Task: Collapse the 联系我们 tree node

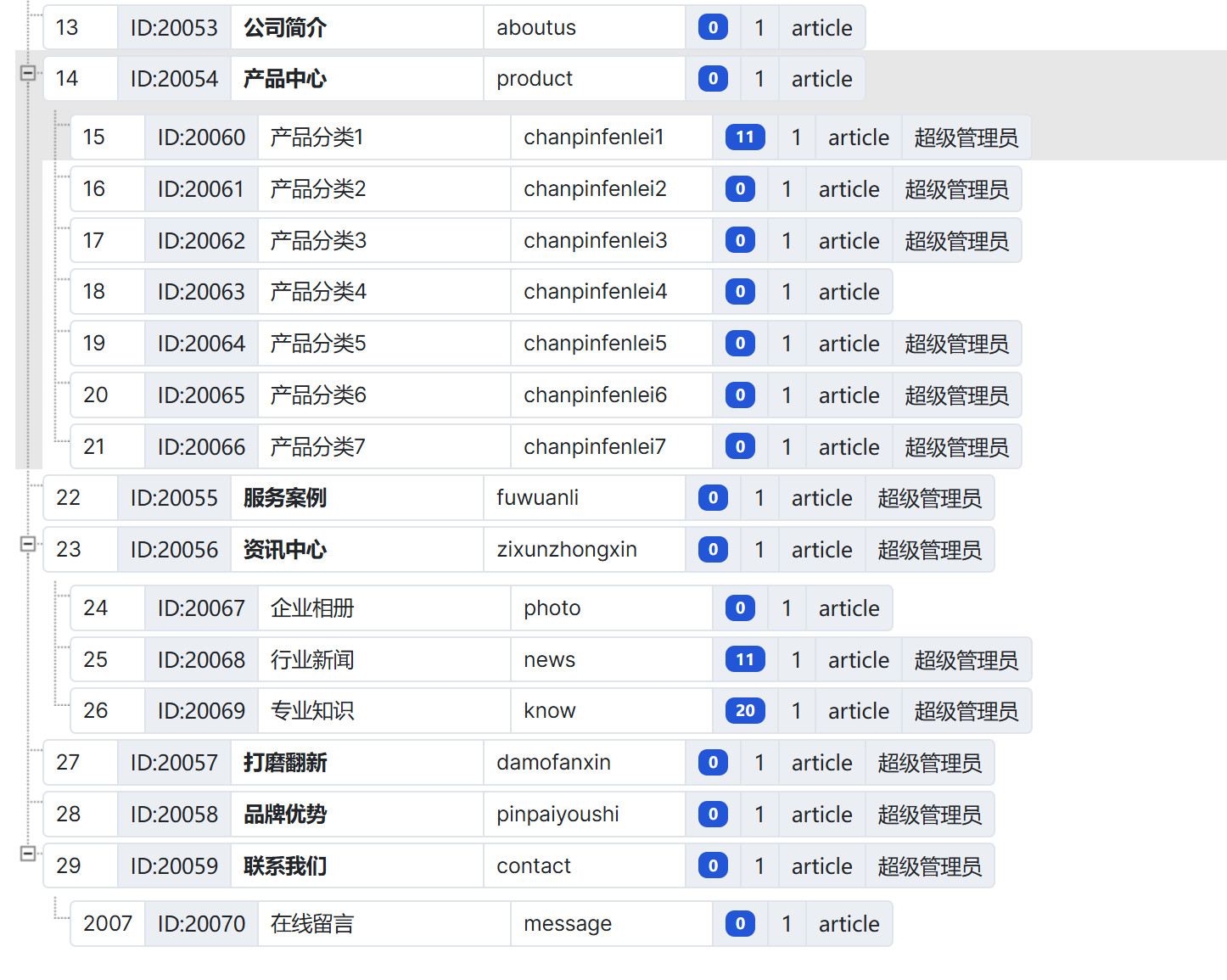Action: tap(27, 853)
